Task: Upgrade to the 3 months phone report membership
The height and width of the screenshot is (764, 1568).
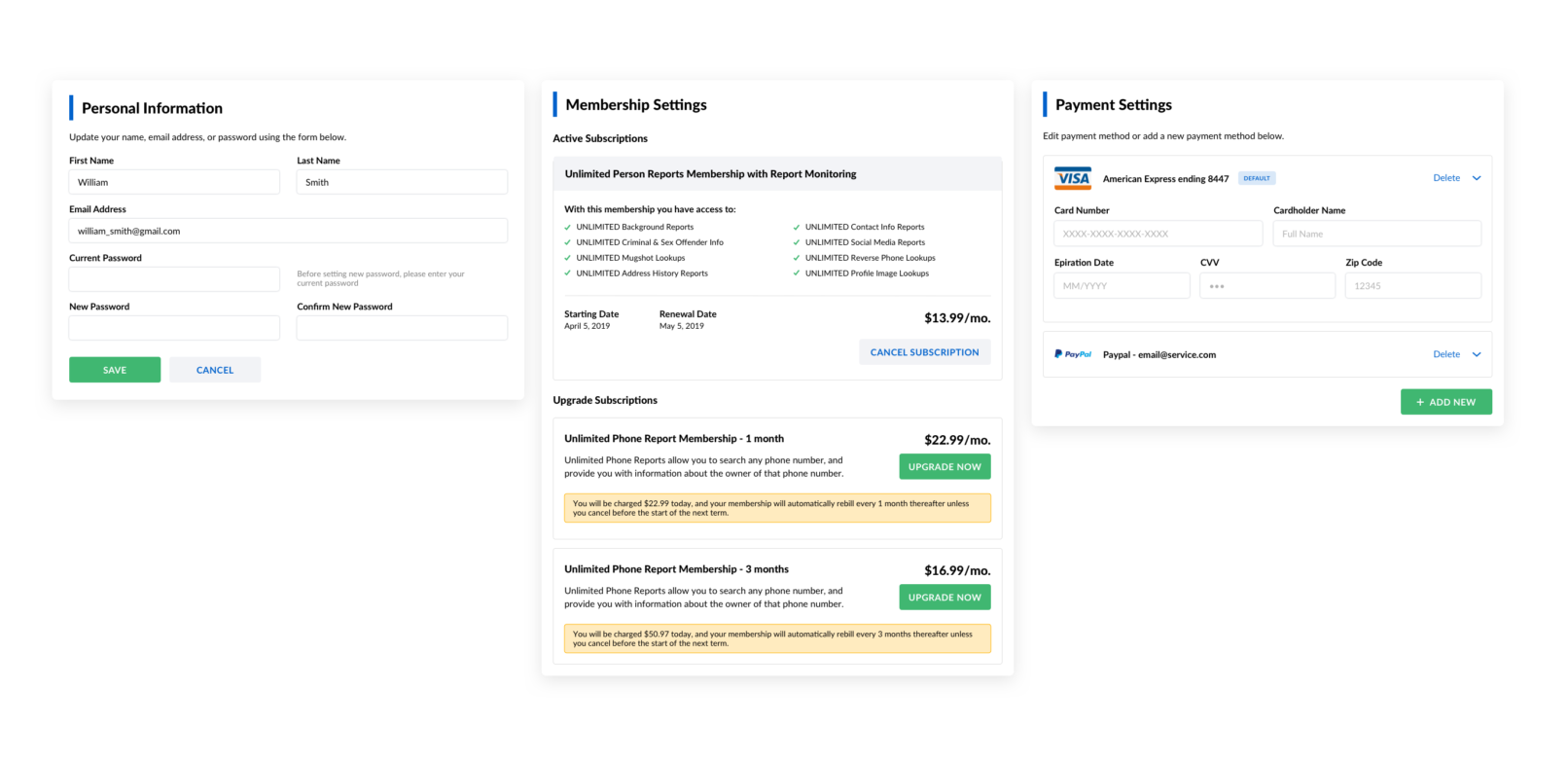Action: (944, 598)
